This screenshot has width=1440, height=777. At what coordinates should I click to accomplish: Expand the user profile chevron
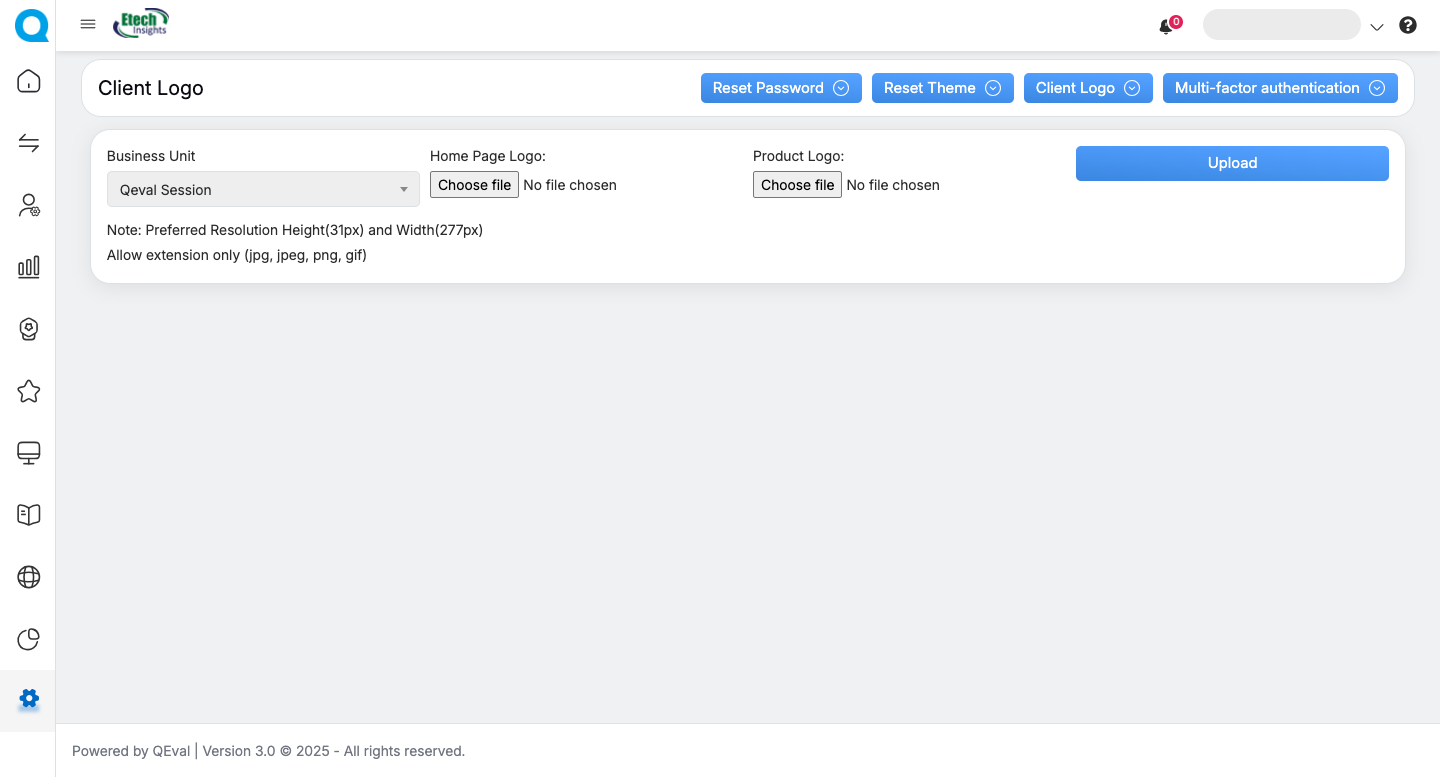pos(1377,27)
